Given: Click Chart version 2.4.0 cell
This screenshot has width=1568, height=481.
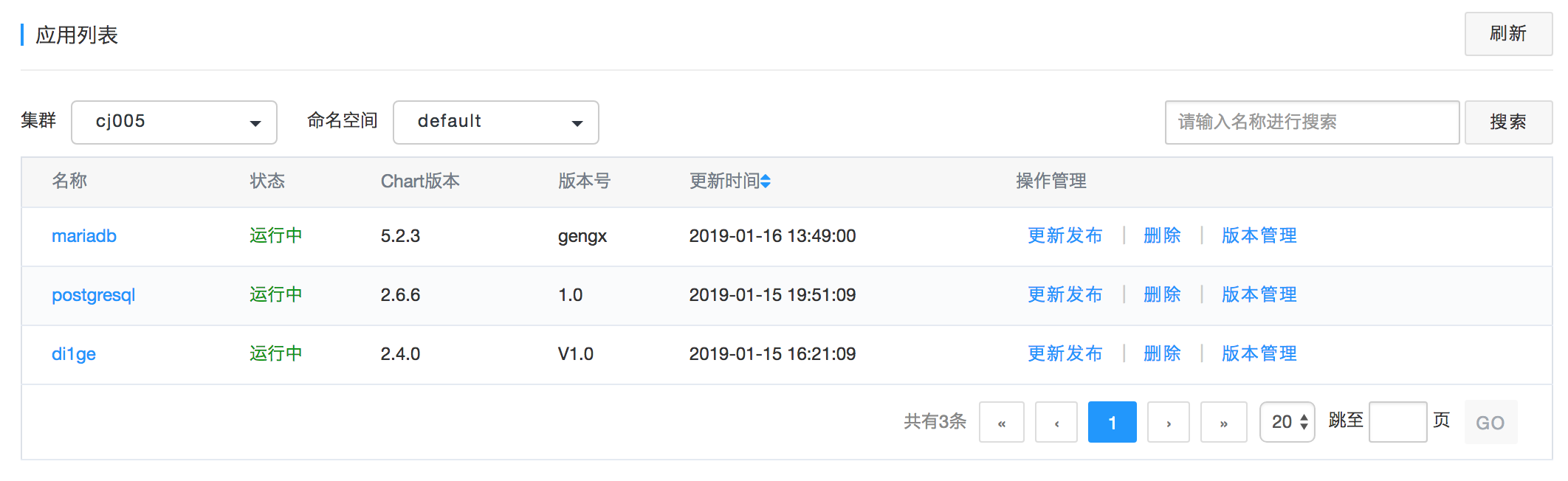Looking at the screenshot, I should [x=400, y=354].
